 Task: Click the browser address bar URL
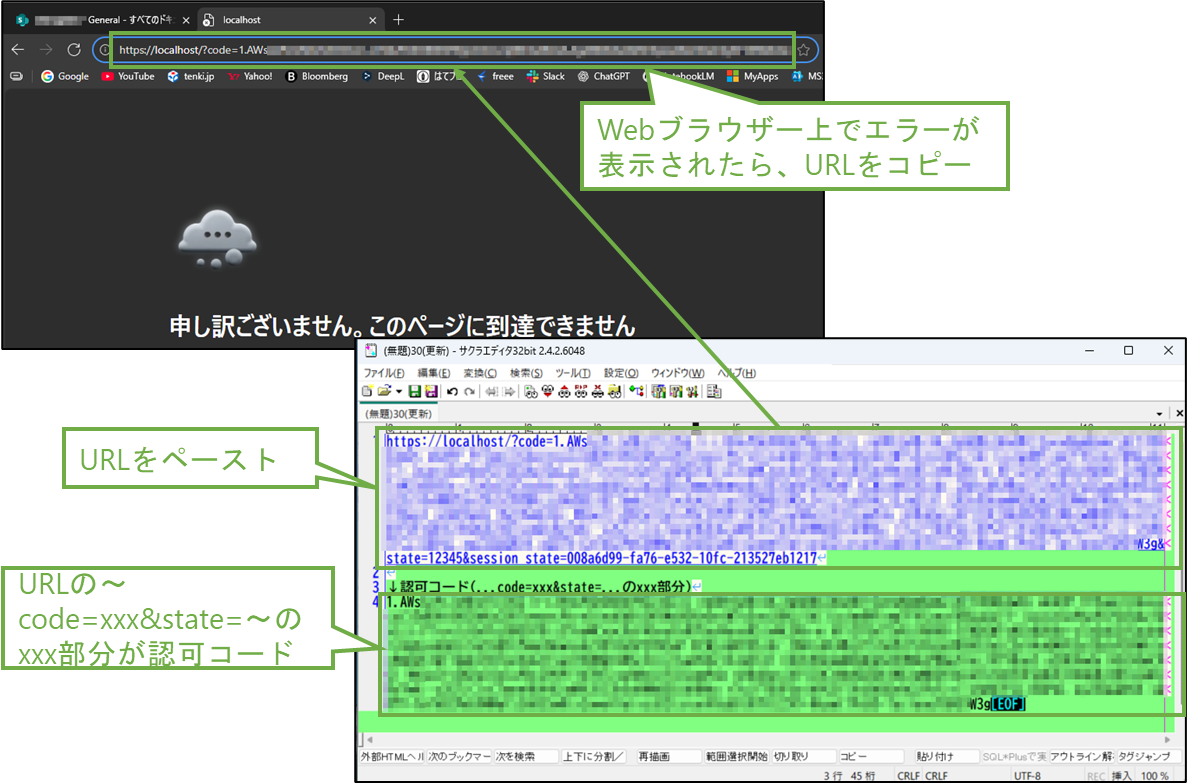tap(454, 50)
